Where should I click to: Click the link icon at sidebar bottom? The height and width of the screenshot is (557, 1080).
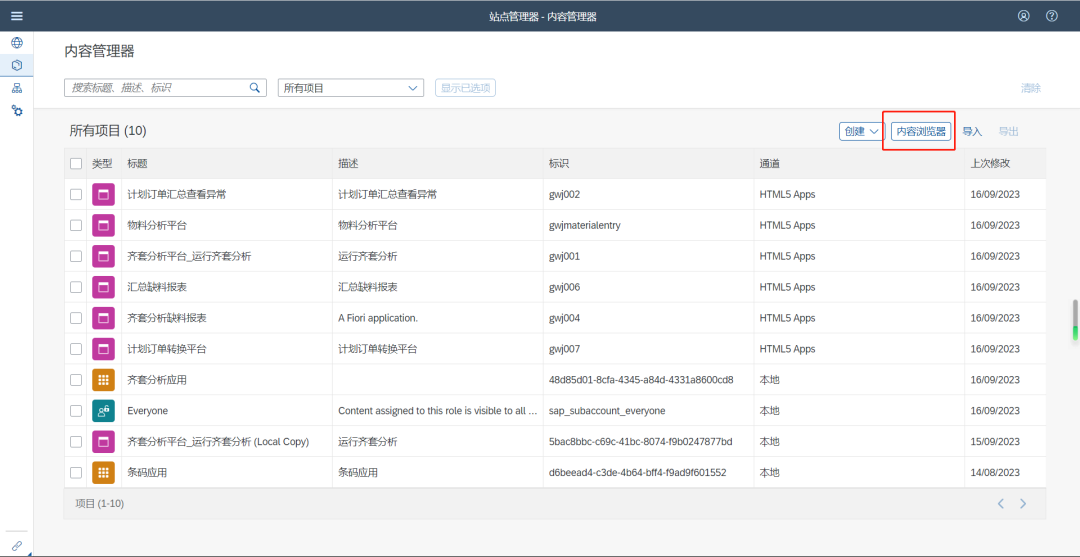pos(17,545)
